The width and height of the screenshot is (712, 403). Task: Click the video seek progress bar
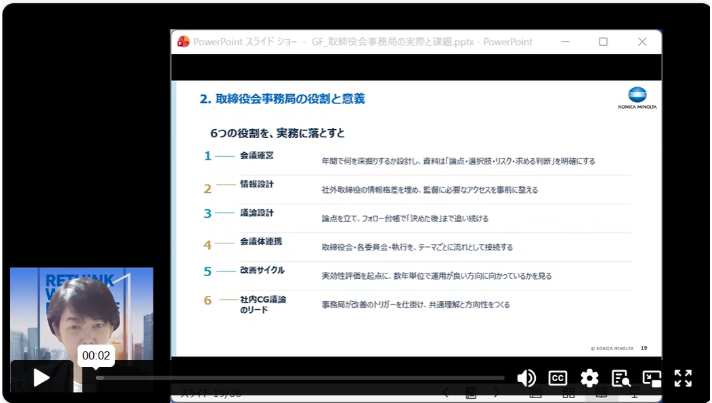[300, 378]
